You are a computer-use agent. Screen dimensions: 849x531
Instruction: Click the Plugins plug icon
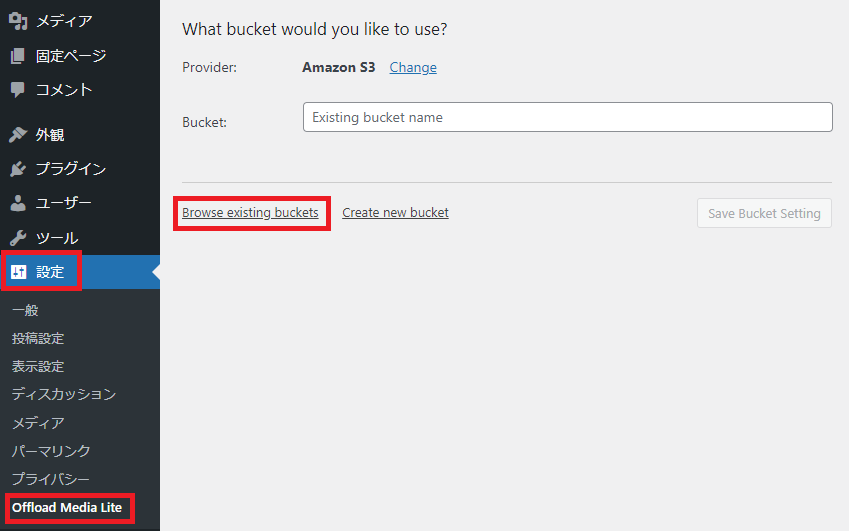(x=18, y=169)
